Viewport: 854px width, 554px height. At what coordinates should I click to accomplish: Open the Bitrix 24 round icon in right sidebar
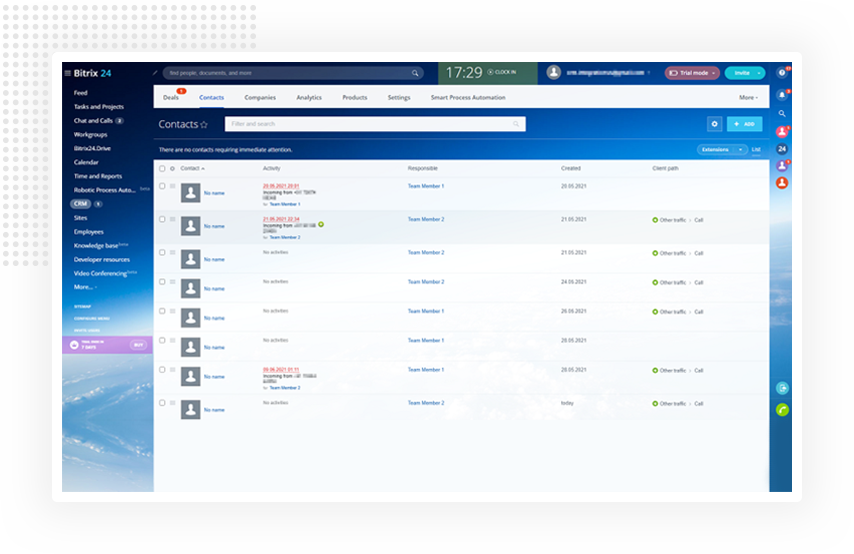782,149
